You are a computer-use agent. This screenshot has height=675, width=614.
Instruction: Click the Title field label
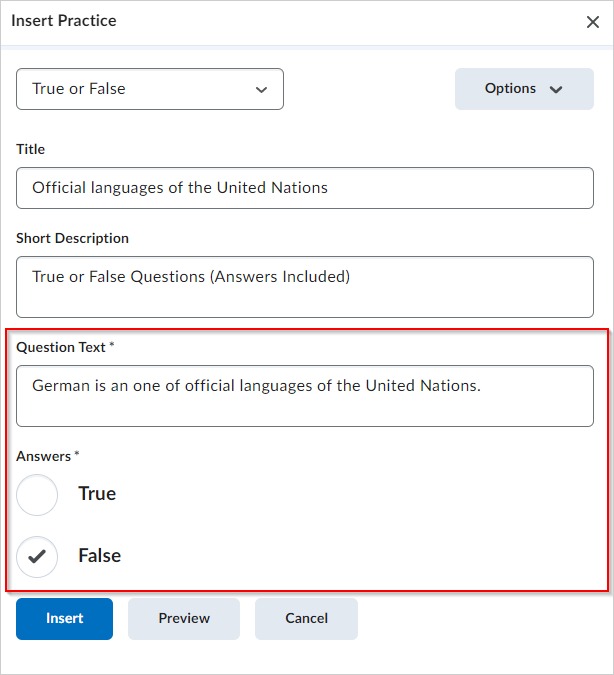click(30, 149)
